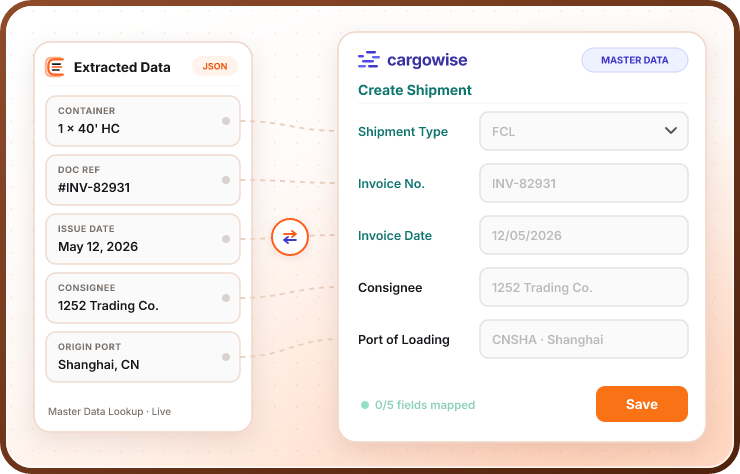Click the connector dot on the Issue Date card
740x474 pixels.
[x=226, y=239]
